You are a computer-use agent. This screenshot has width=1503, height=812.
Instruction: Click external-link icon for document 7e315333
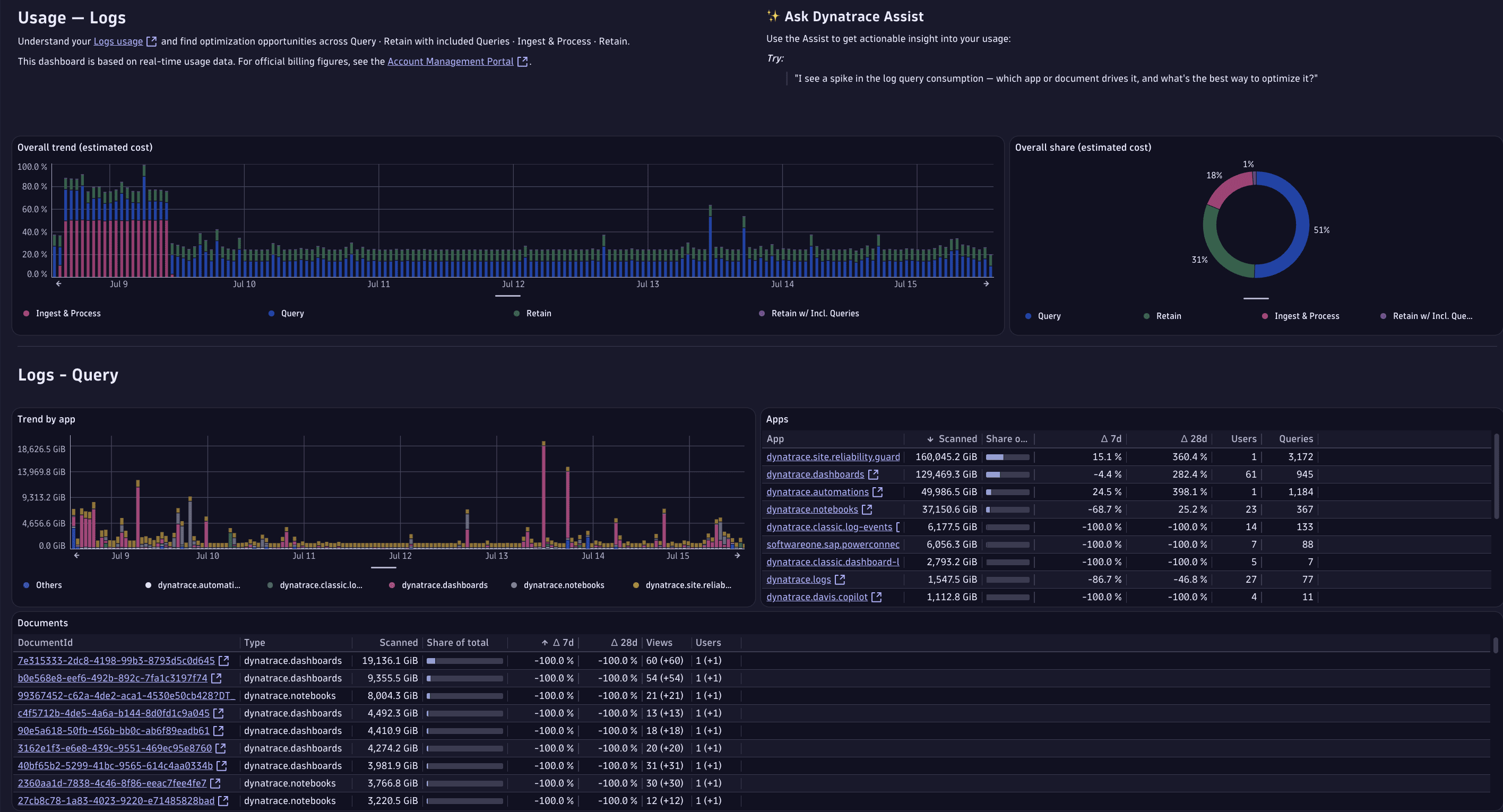click(223, 660)
